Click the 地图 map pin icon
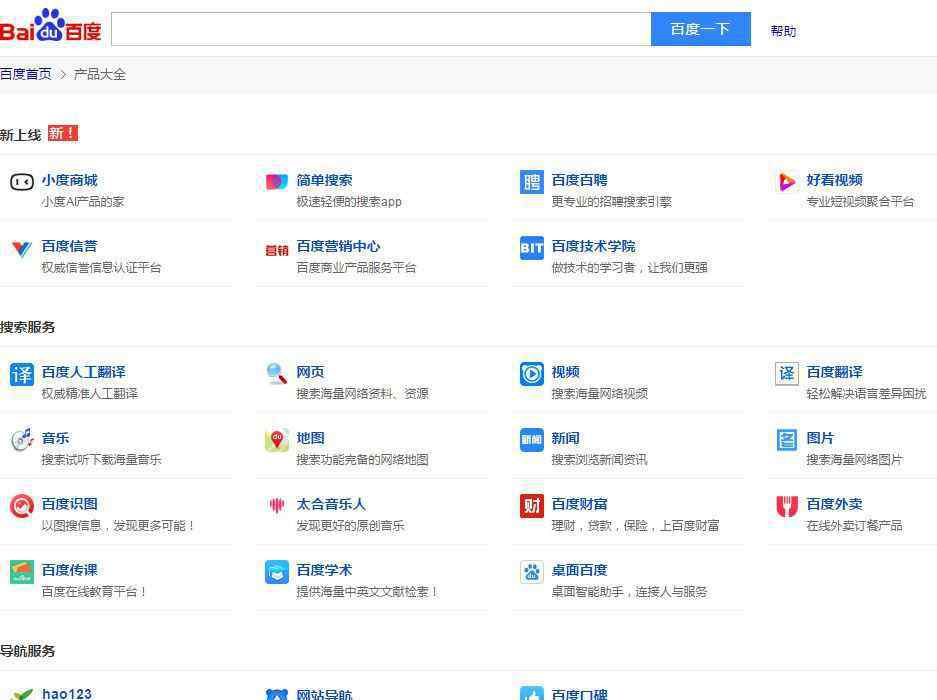 click(x=277, y=440)
